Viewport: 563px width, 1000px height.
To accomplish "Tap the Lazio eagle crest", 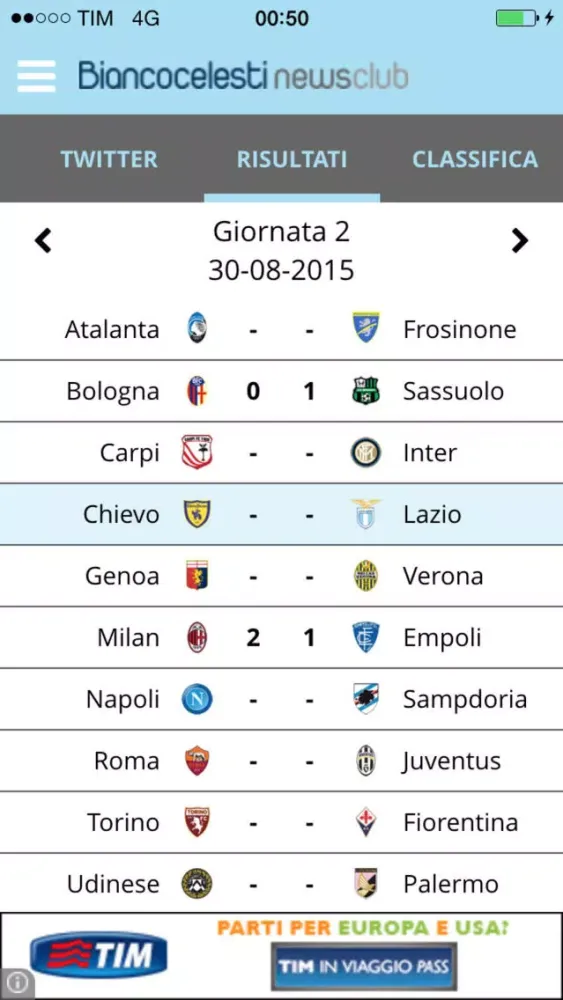I will pyautogui.click(x=366, y=514).
